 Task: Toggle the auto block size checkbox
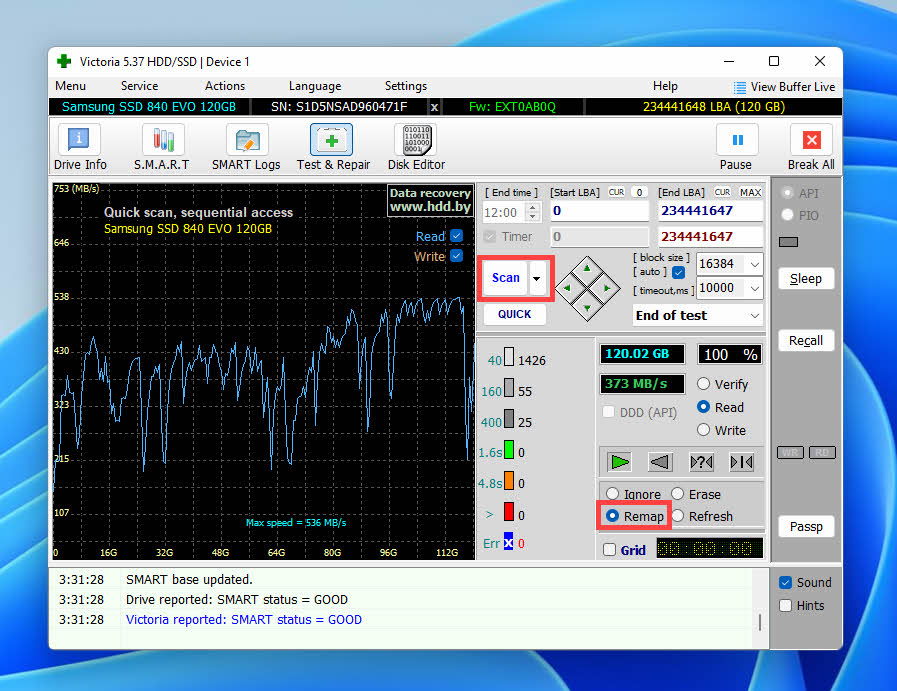[x=678, y=272]
